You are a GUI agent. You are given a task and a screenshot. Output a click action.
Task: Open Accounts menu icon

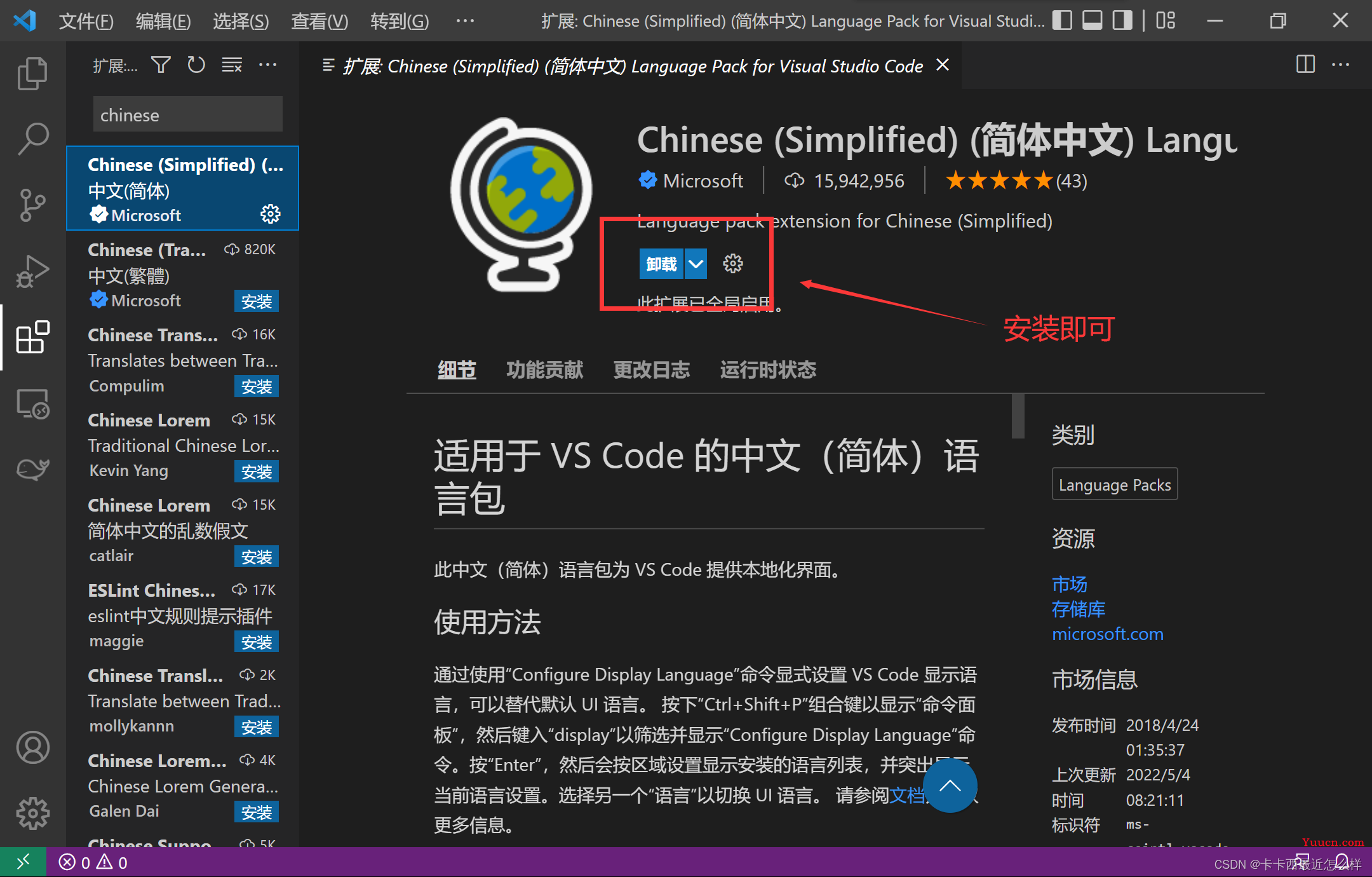(x=32, y=747)
